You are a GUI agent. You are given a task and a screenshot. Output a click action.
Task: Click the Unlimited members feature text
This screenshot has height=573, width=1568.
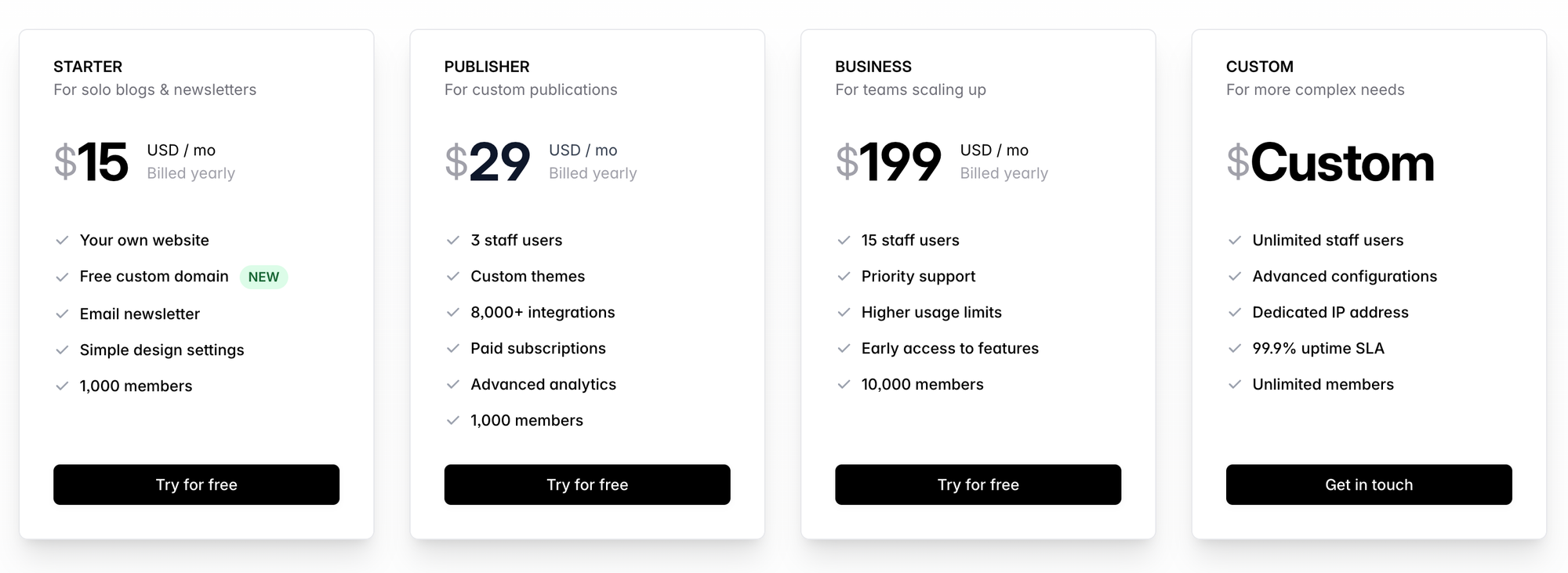tap(1323, 385)
